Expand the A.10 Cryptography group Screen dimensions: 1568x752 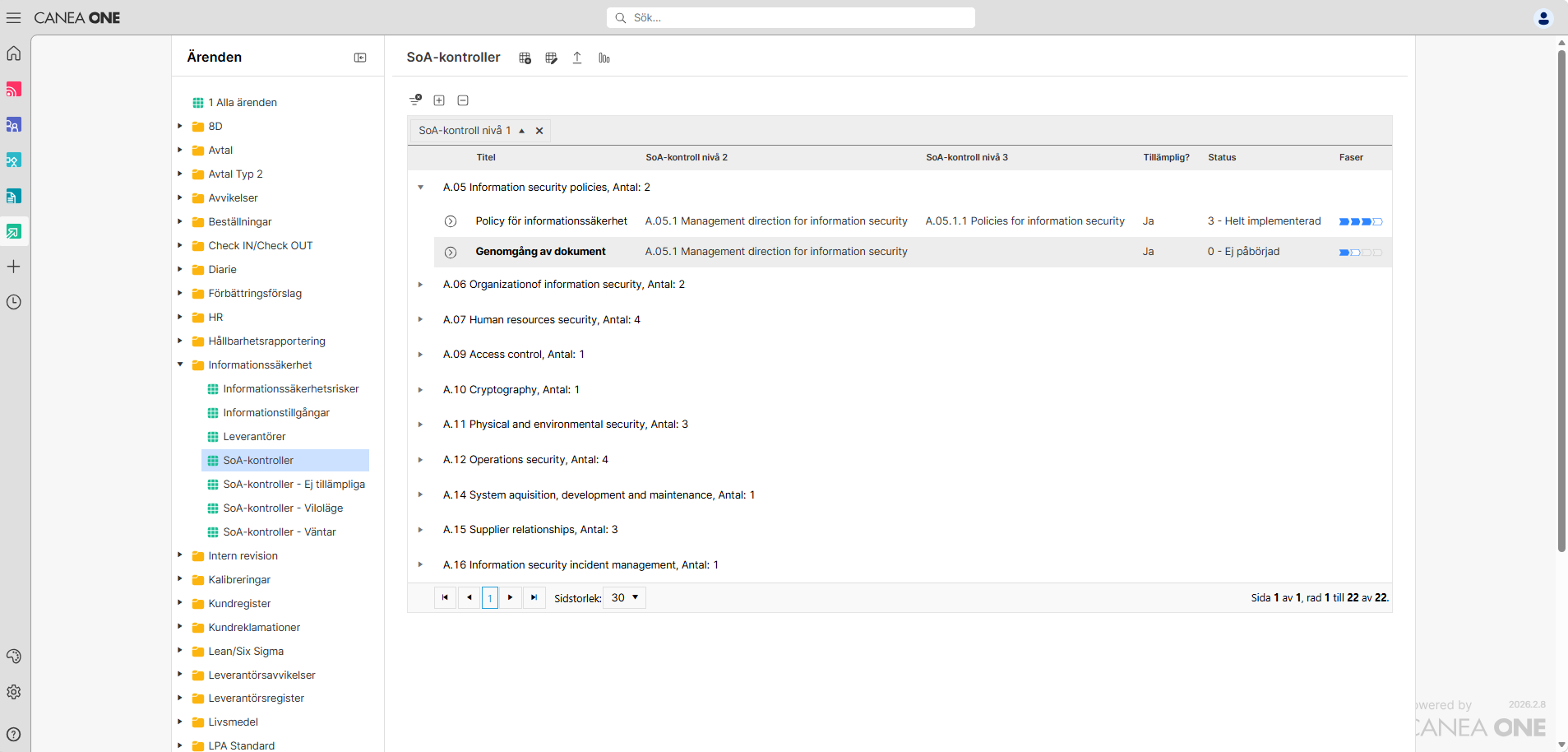click(420, 390)
